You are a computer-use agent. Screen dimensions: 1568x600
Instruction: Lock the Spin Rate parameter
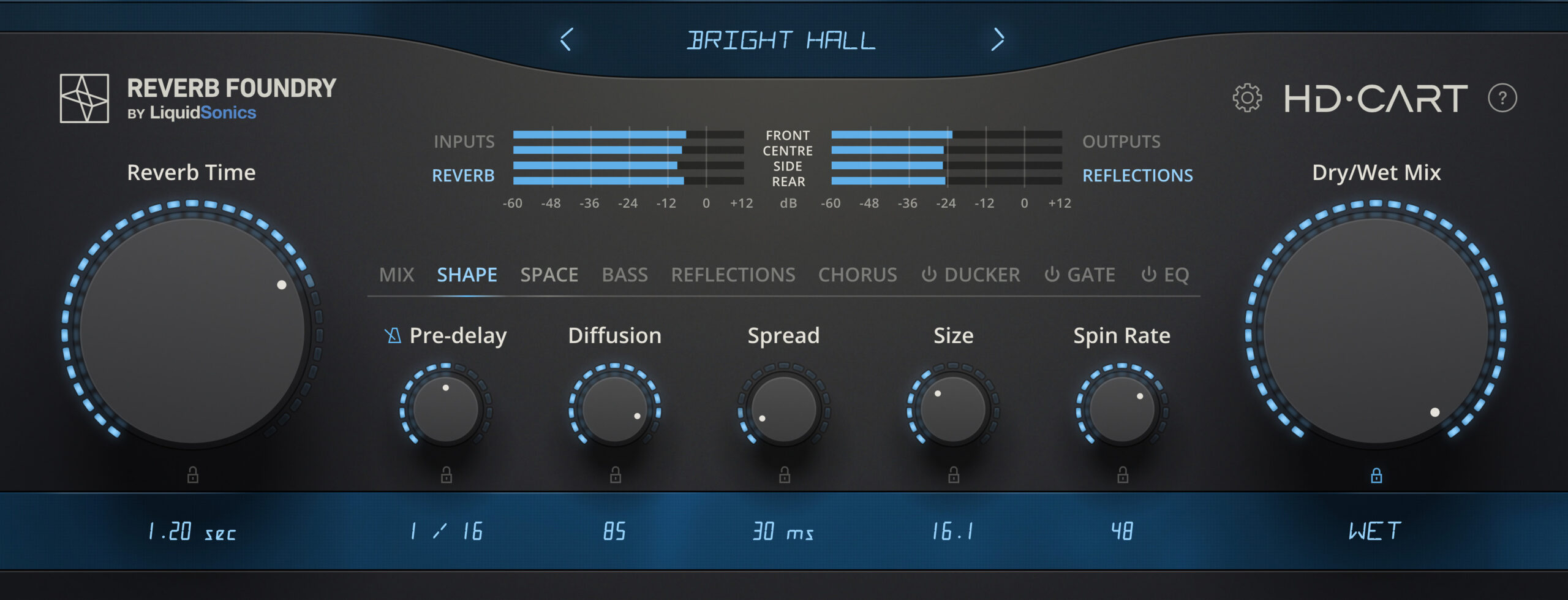coord(1123,474)
